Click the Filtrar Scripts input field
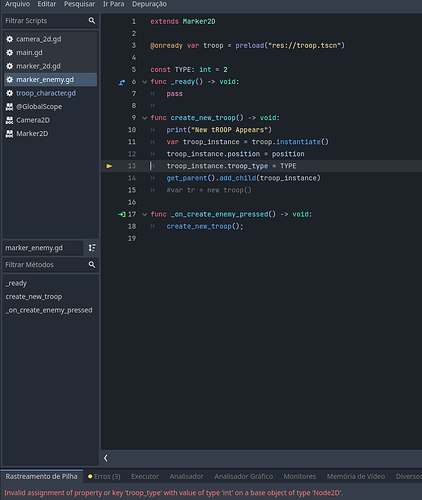The height and width of the screenshot is (500, 422). point(45,21)
